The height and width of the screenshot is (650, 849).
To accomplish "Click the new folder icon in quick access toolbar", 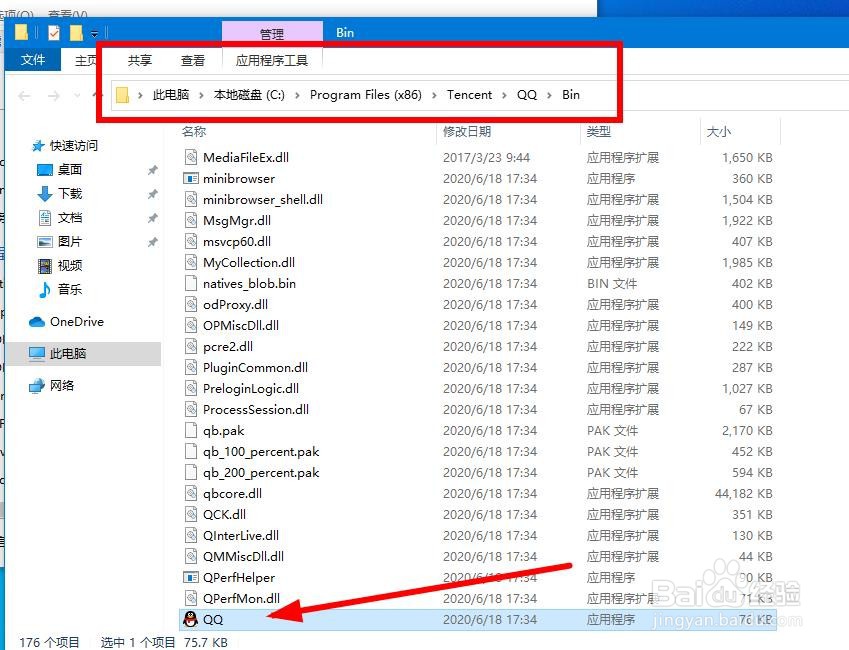I will coord(76,33).
